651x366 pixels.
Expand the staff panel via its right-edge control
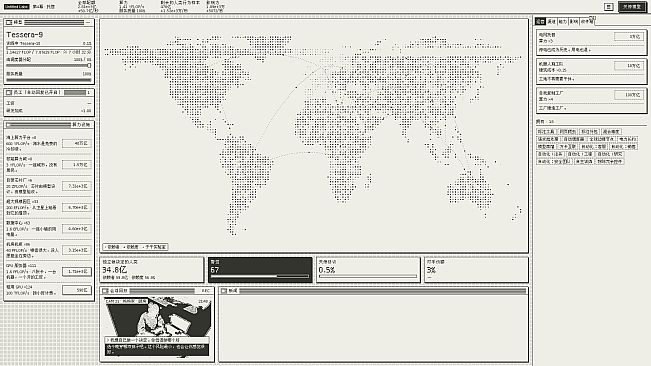coord(88,93)
